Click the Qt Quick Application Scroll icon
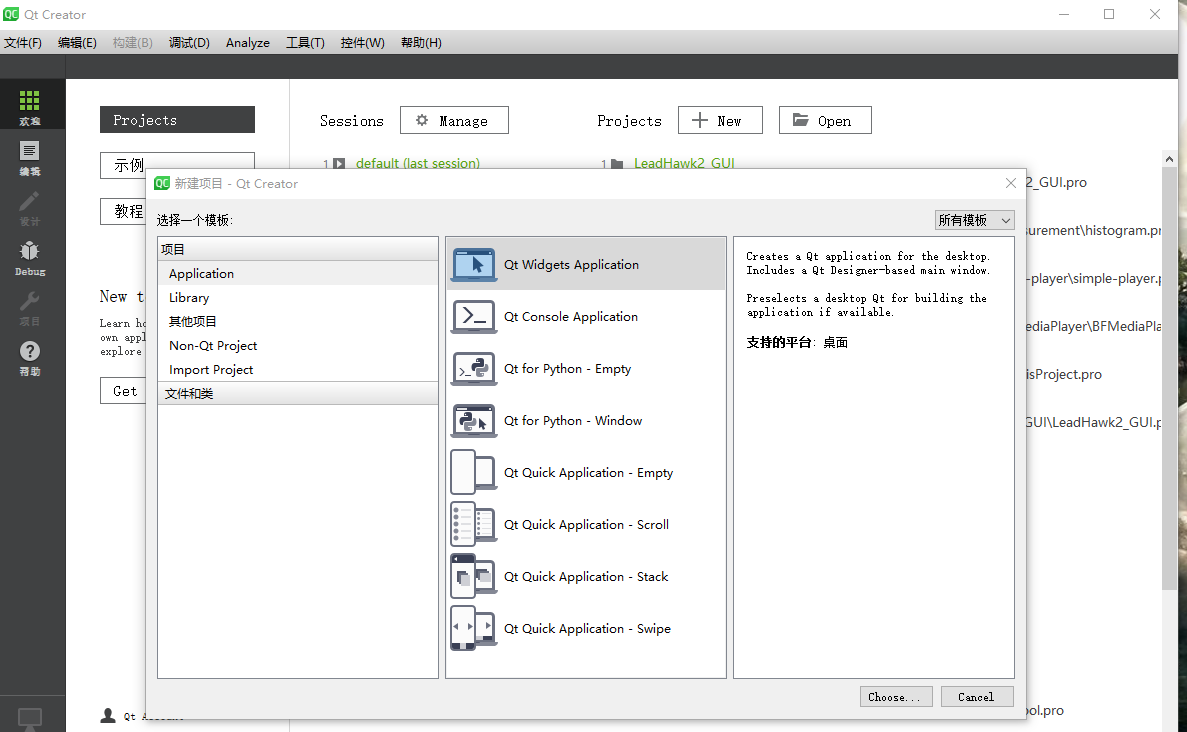Image resolution: width=1187 pixels, height=732 pixels. pos(474,525)
